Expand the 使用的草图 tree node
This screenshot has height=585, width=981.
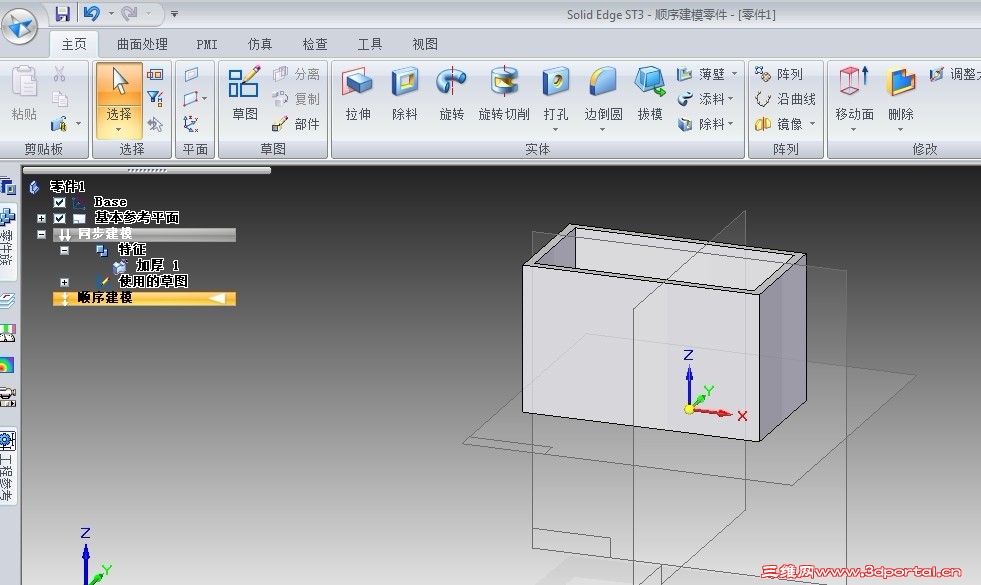coord(64,282)
